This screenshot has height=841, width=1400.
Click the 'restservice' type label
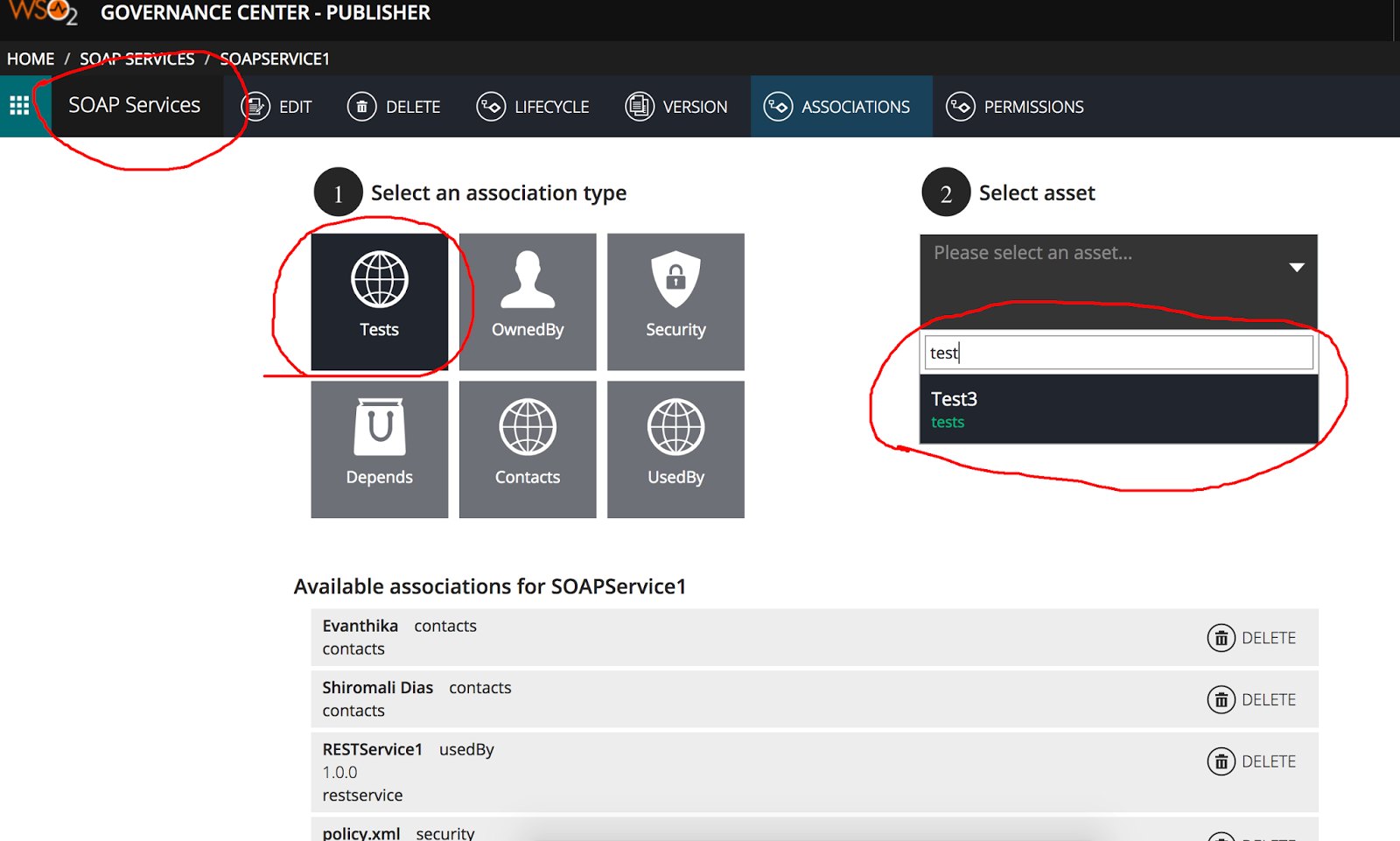click(362, 795)
